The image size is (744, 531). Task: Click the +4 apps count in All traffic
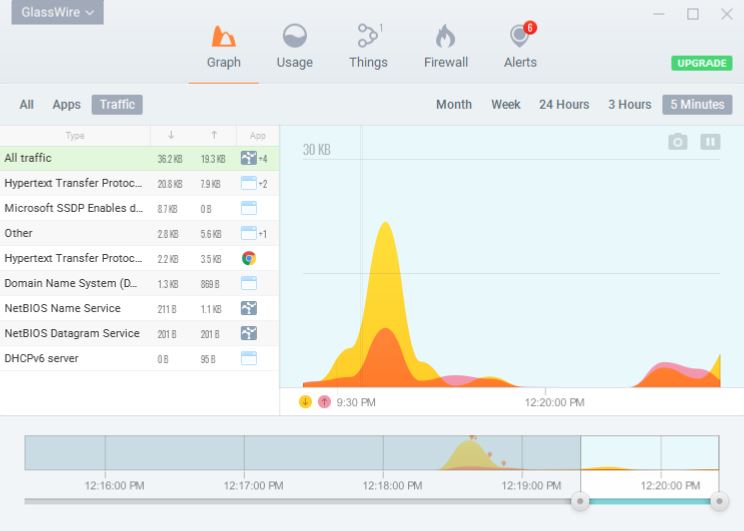point(263,159)
